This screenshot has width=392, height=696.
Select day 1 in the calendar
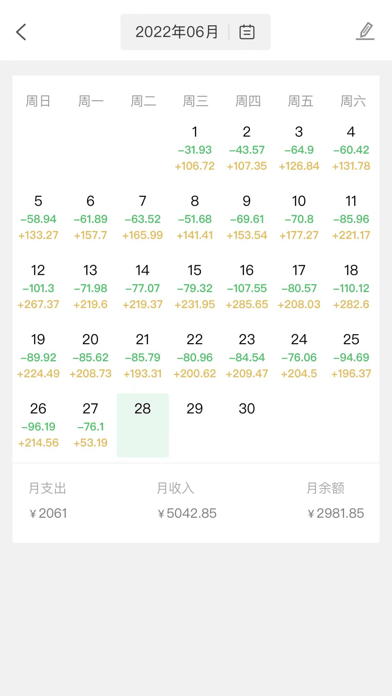[x=194, y=149]
